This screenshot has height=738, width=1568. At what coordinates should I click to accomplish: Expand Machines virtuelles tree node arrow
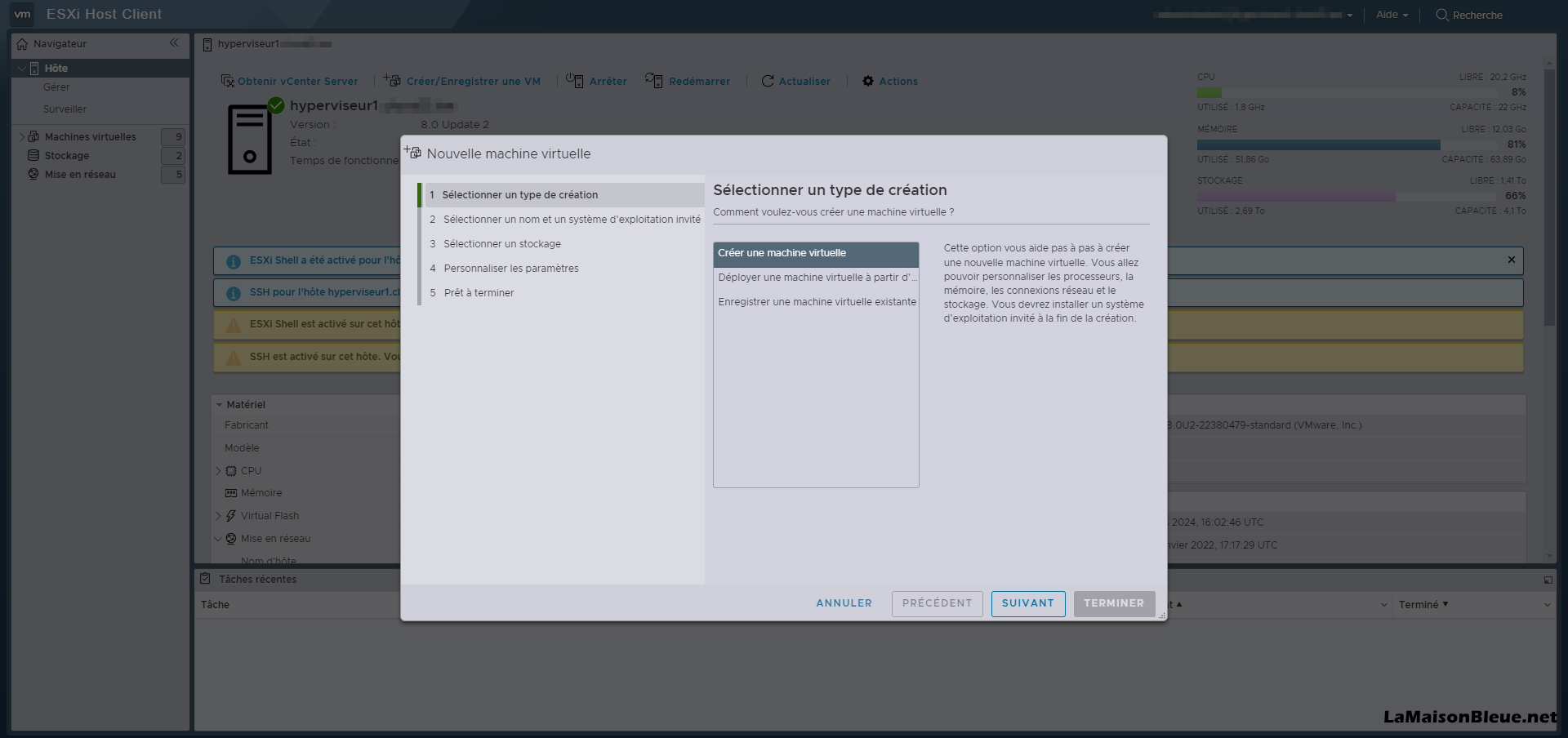[x=21, y=137]
